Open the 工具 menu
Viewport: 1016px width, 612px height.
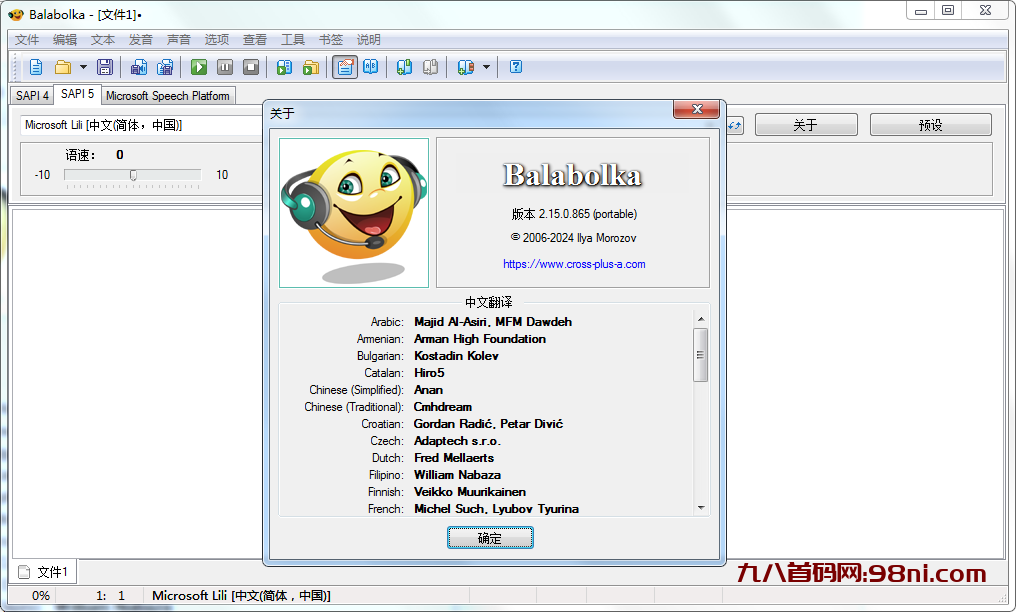293,40
